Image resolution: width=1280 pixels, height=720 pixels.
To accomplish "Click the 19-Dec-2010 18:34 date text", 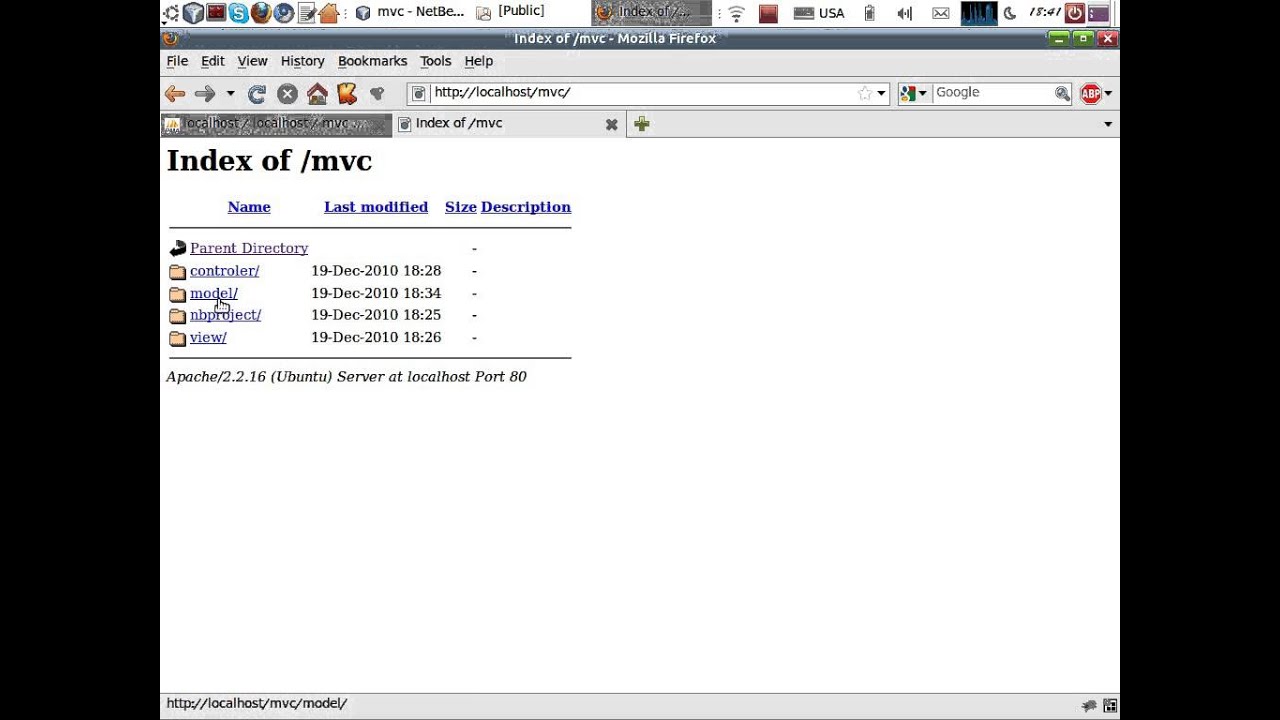I will 376,293.
